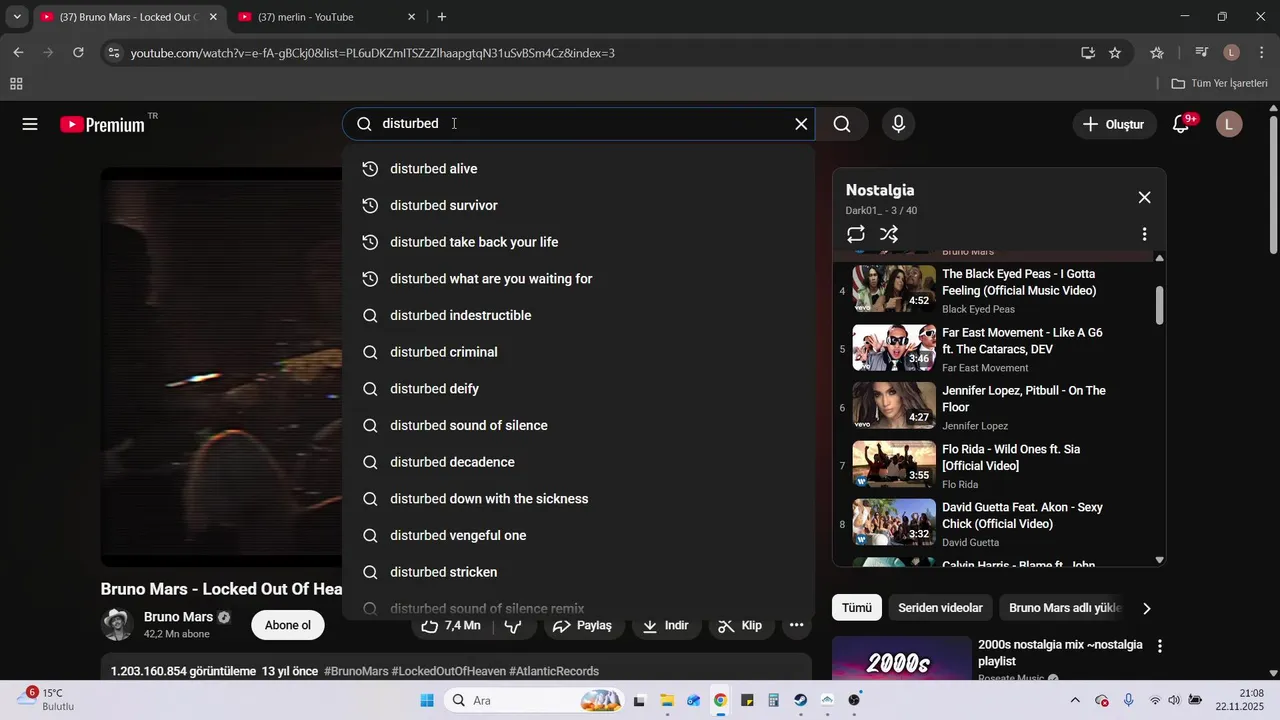Select suggestion disturbed sound of silence
Viewport: 1280px width, 720px height.
click(x=578, y=425)
